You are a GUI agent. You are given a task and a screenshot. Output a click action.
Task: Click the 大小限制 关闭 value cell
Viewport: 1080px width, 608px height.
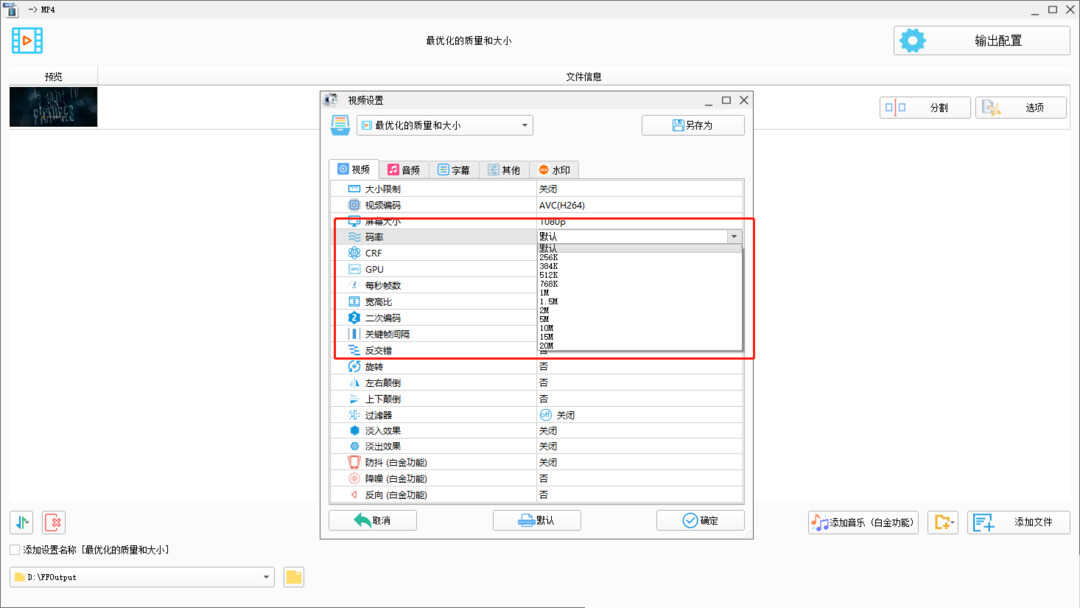(x=639, y=189)
